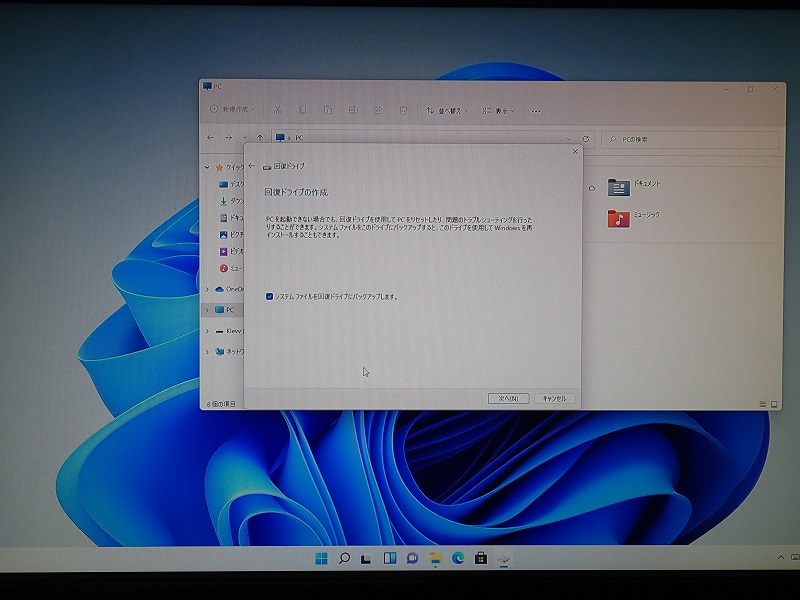The height and width of the screenshot is (600, 800).
Task: Expand the OneDrive tree node
Action: click(x=207, y=289)
